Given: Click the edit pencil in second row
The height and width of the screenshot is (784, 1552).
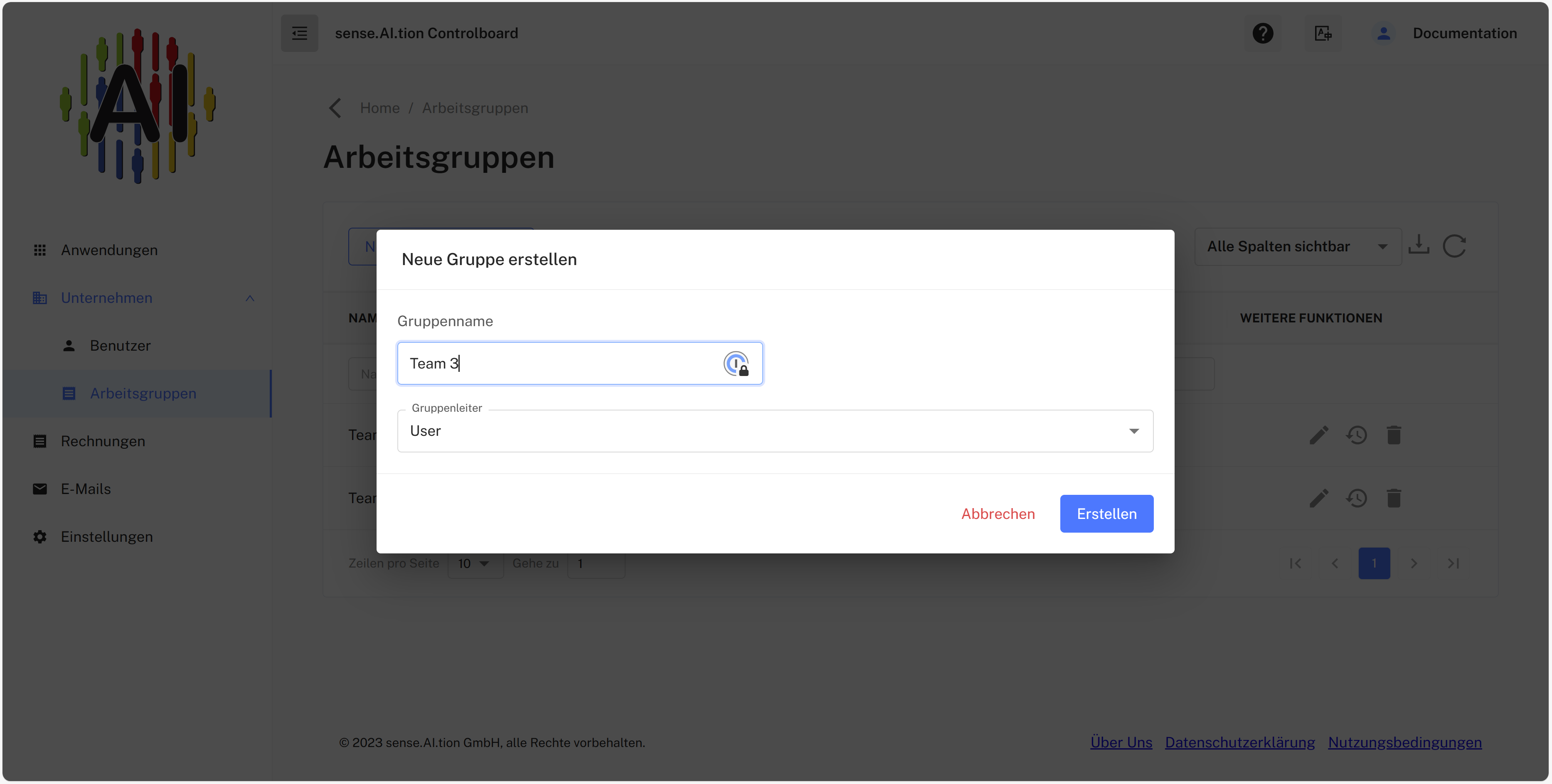Looking at the screenshot, I should tap(1319, 498).
